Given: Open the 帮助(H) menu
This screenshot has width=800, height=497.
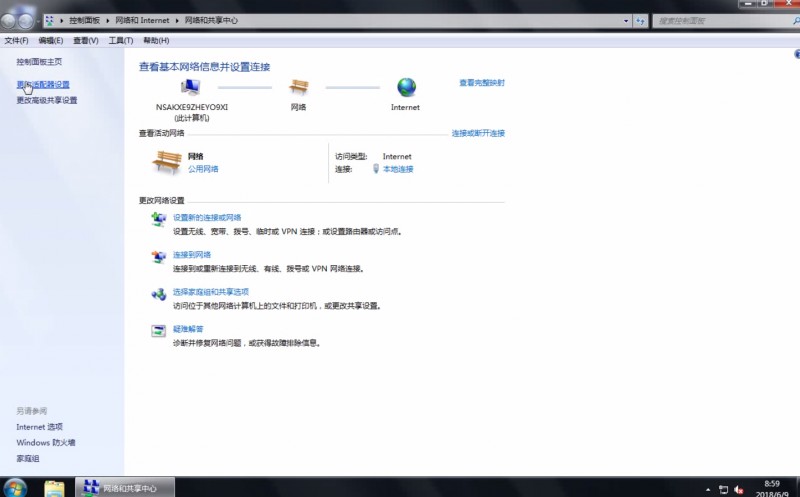Looking at the screenshot, I should click(156, 40).
